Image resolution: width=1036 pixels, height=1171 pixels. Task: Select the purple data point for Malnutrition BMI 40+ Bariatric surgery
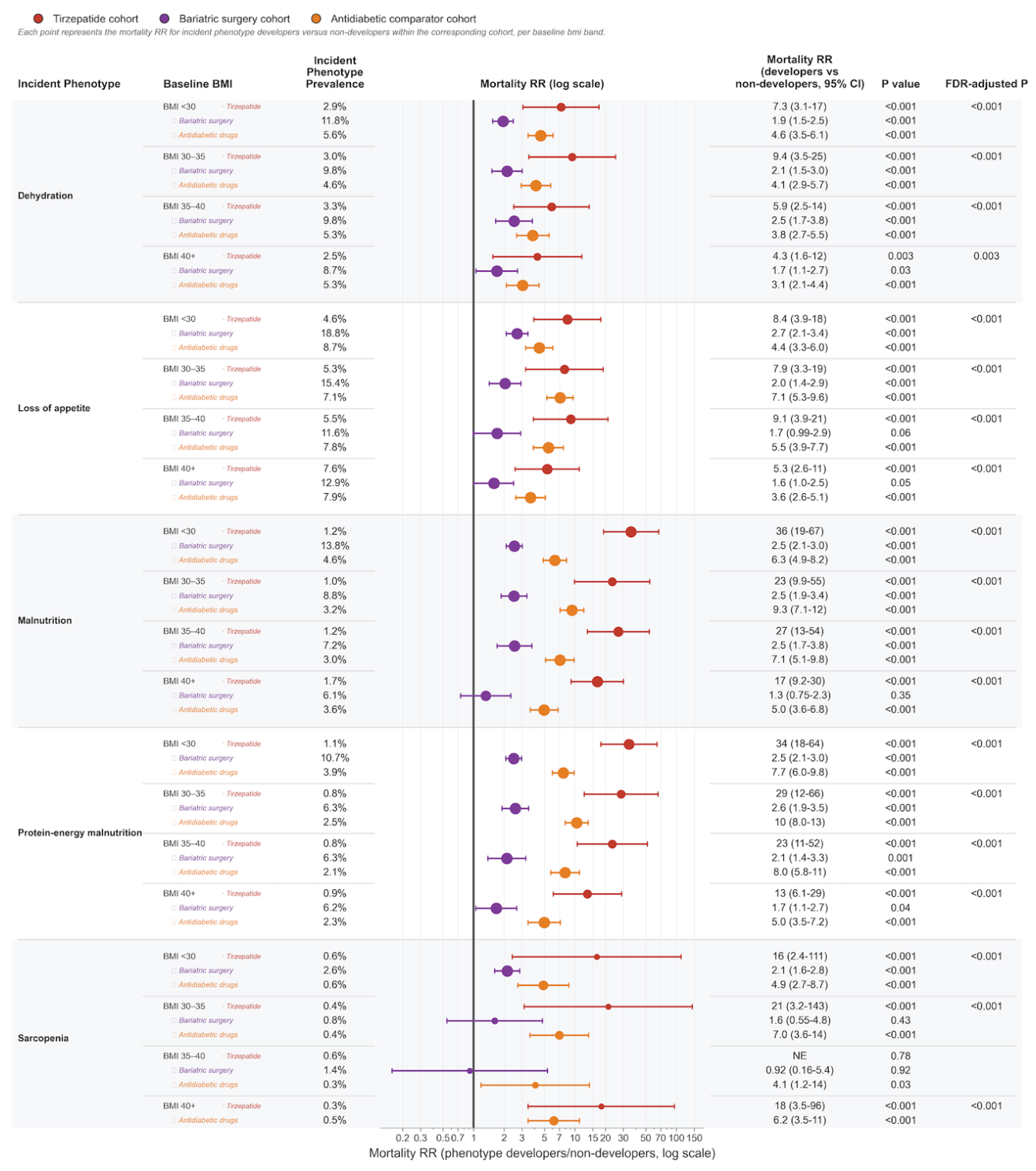pyautogui.click(x=486, y=695)
